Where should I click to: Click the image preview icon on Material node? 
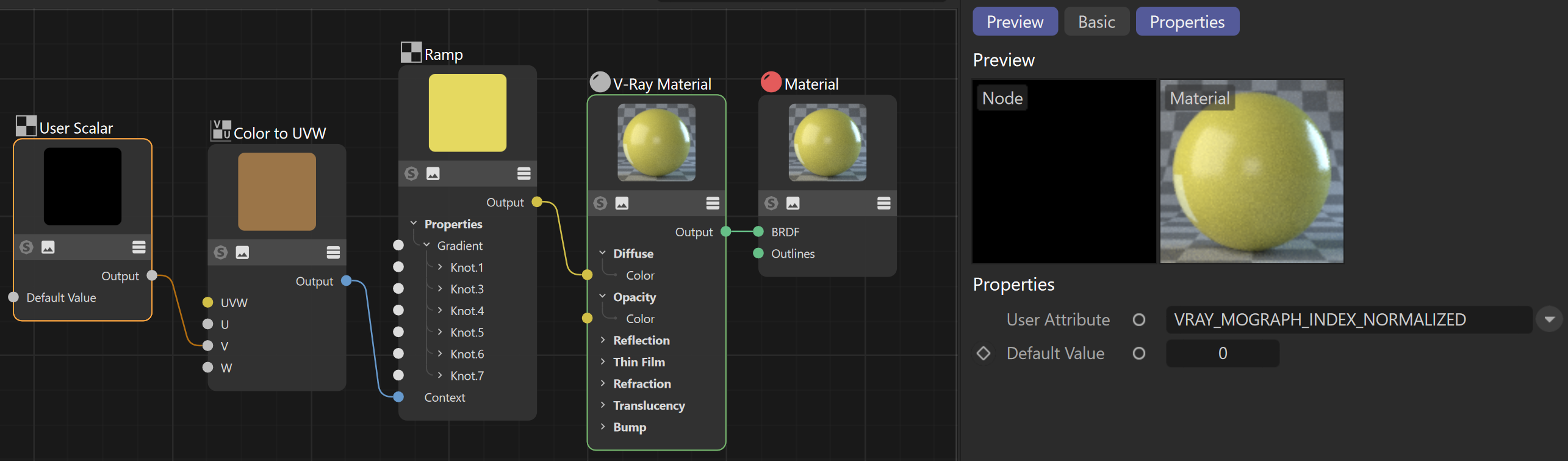coord(793,203)
